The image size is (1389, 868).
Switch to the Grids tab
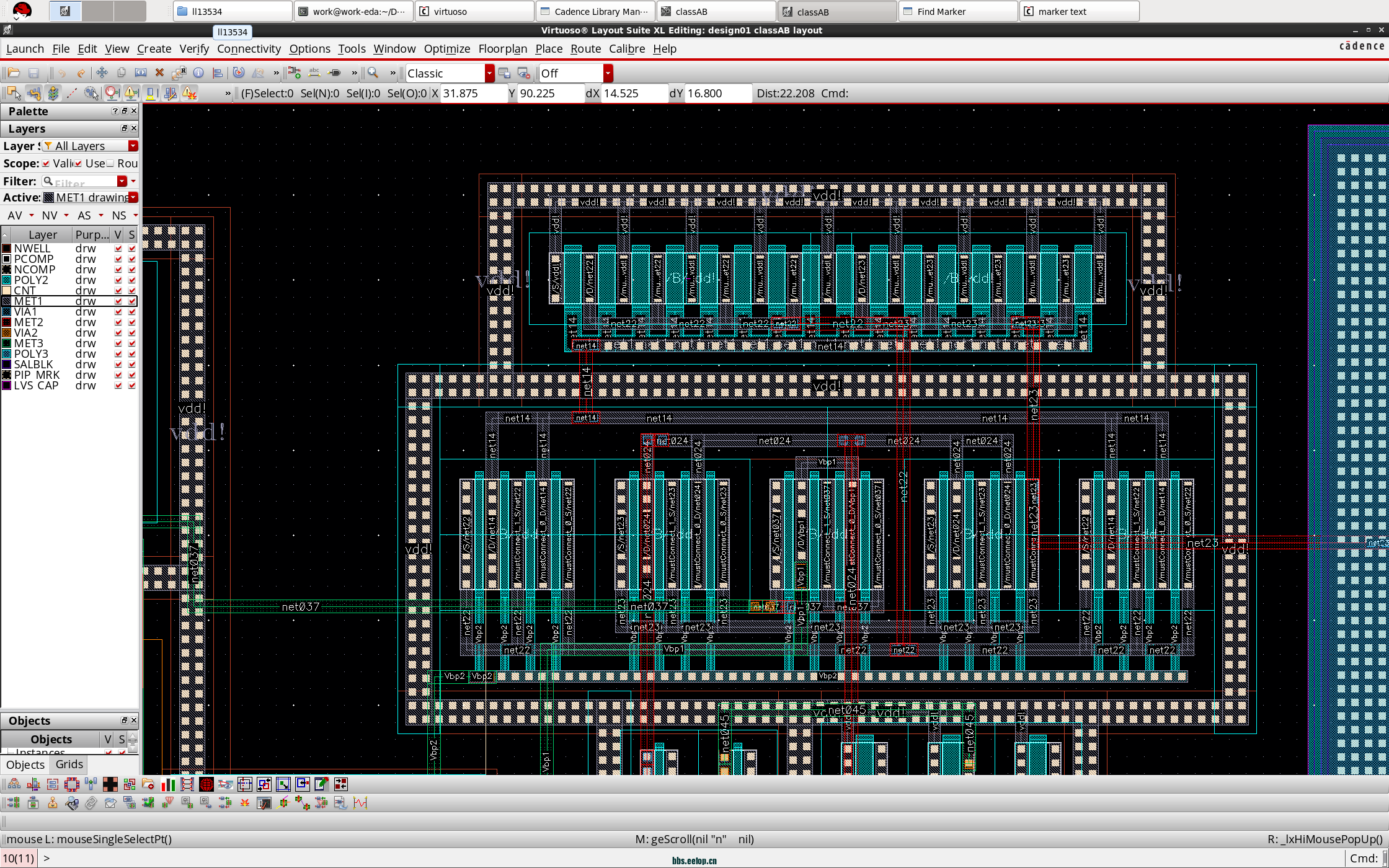69,764
